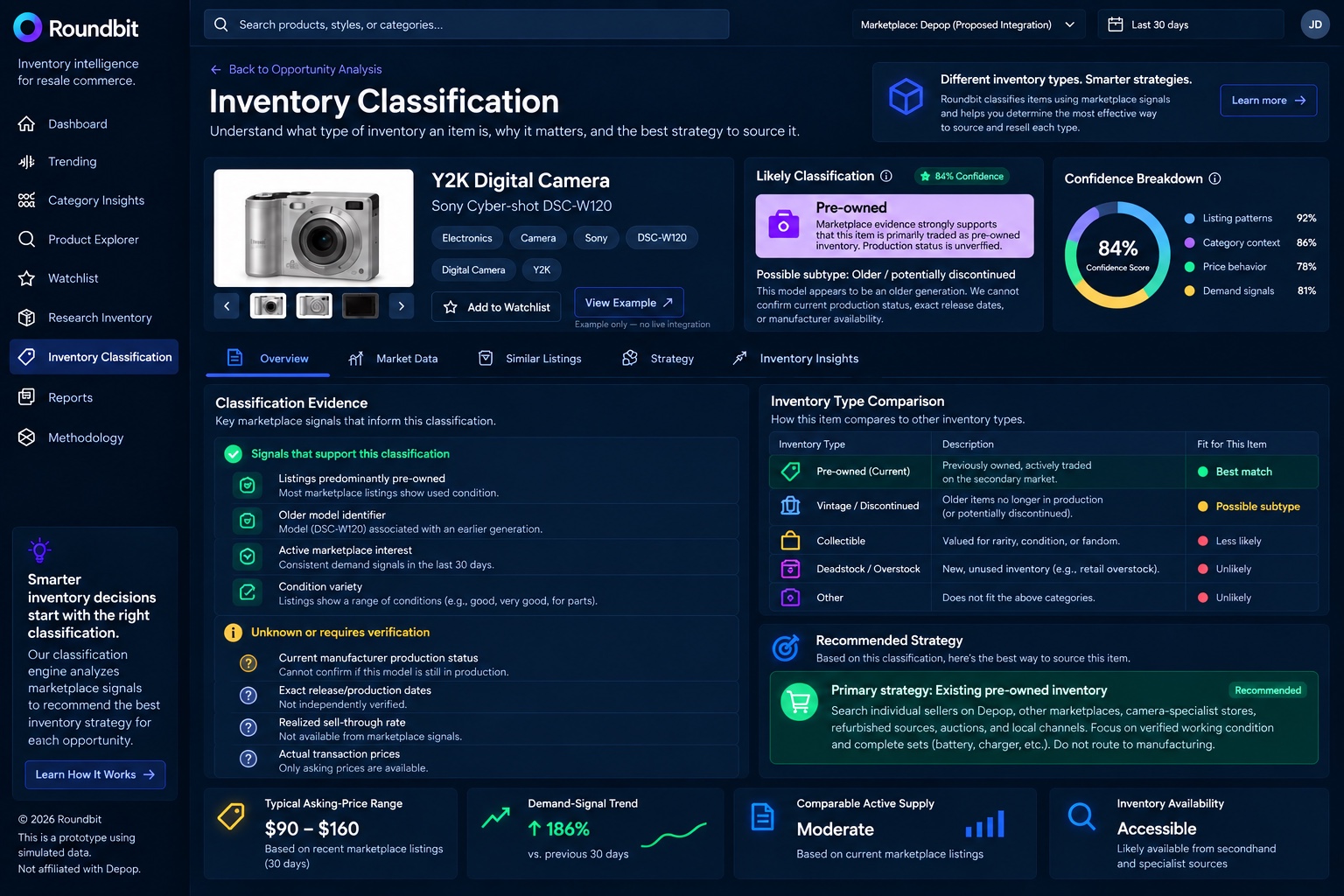Click the green Price behavior legend dot
The width and height of the screenshot is (1344, 896).
[1189, 267]
